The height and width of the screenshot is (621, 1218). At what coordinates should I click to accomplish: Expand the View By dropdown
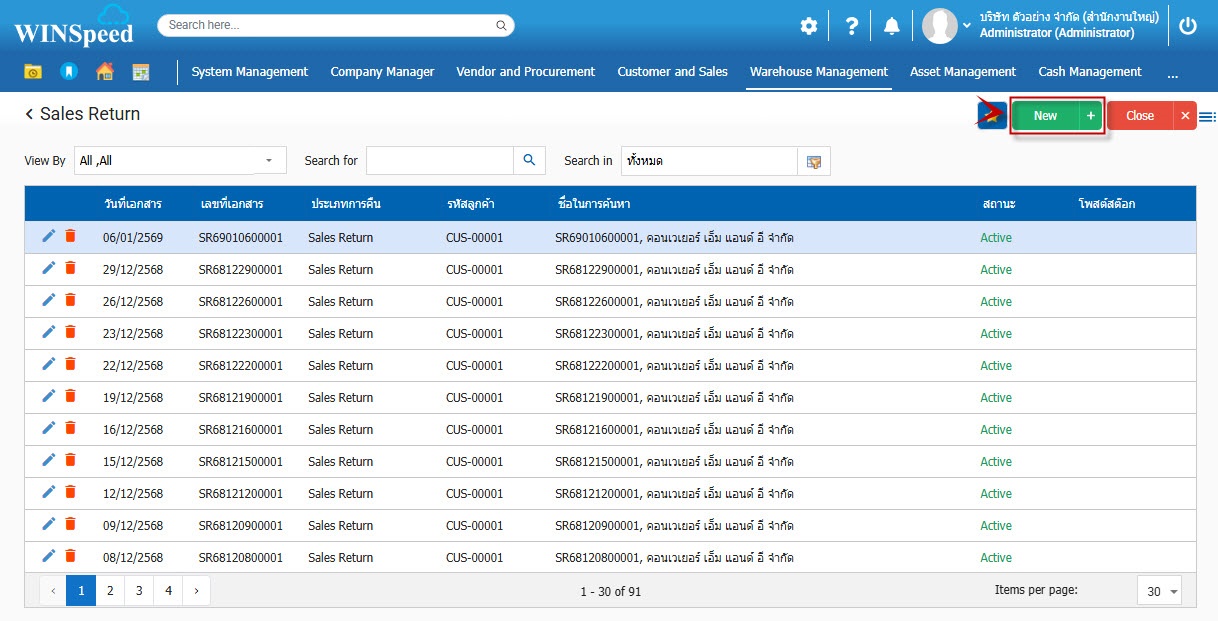point(268,160)
